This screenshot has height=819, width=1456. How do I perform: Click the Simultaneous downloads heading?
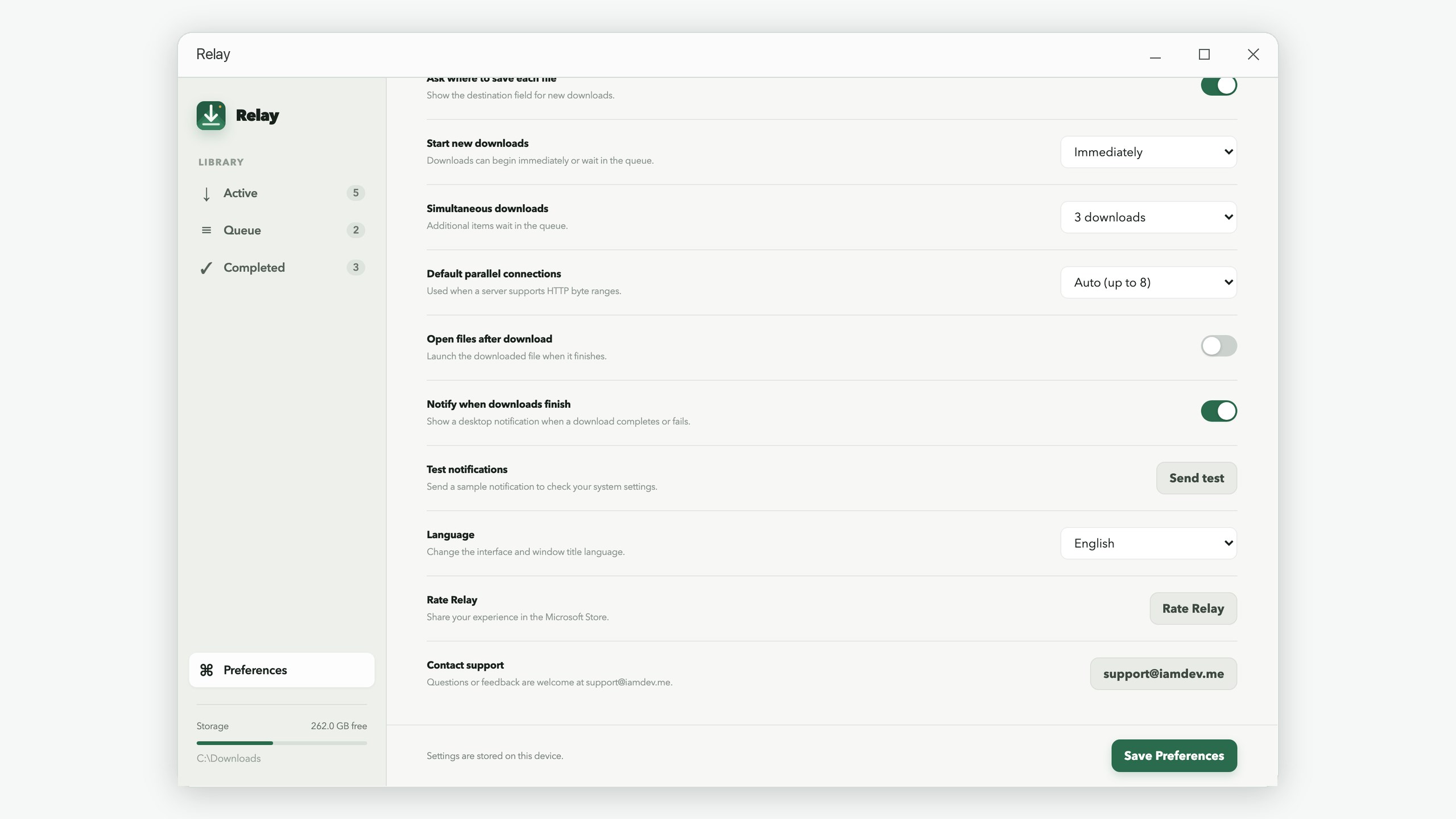(487, 209)
